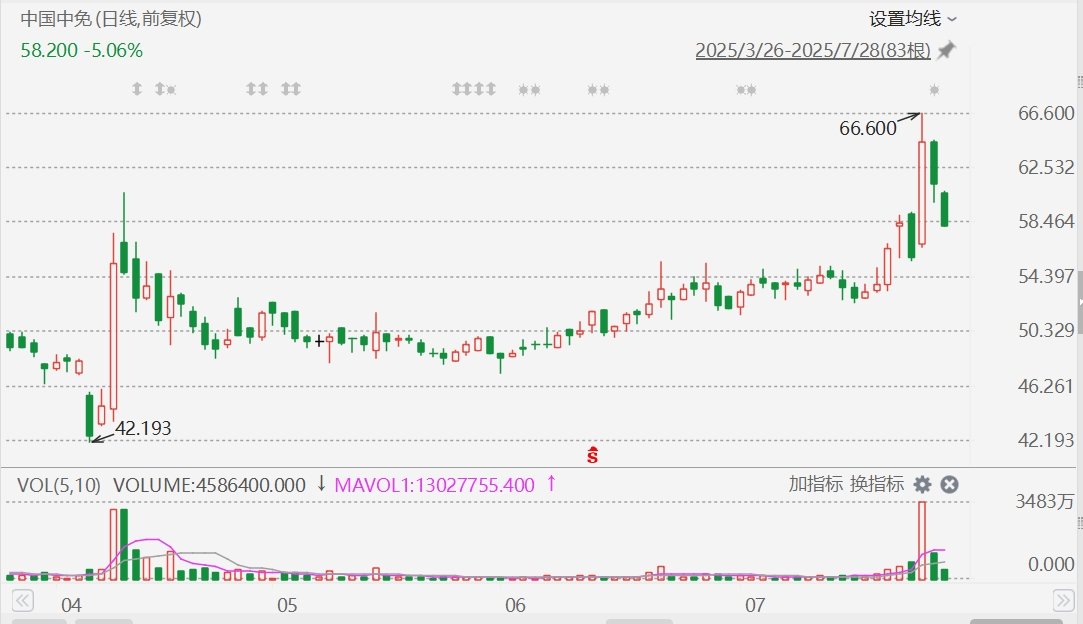Click the 58.200 -5.06% price readout

[x=82, y=50]
